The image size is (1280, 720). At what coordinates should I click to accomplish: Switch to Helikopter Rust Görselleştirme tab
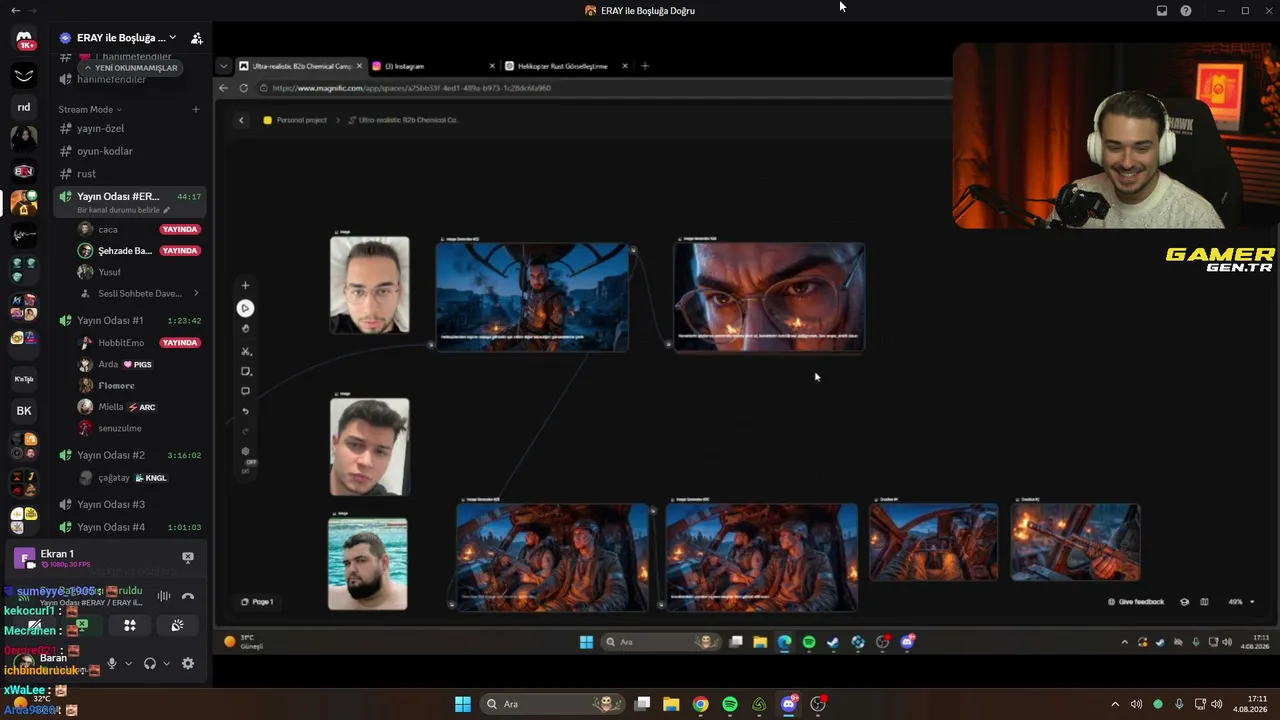coord(566,66)
